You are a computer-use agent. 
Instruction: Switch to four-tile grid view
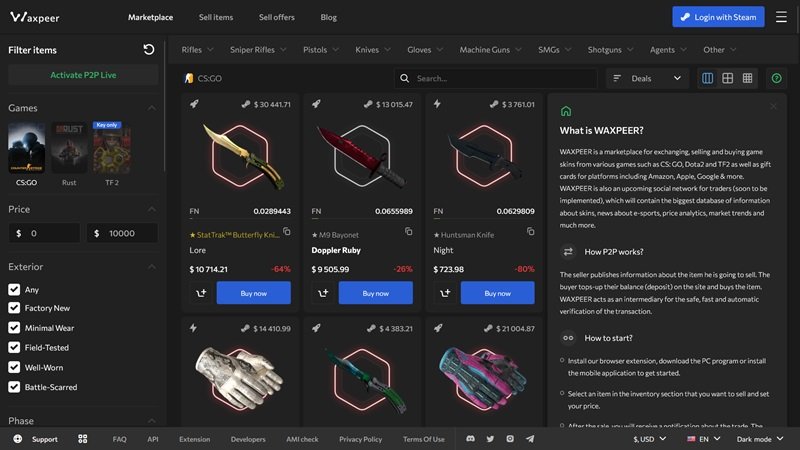point(728,78)
